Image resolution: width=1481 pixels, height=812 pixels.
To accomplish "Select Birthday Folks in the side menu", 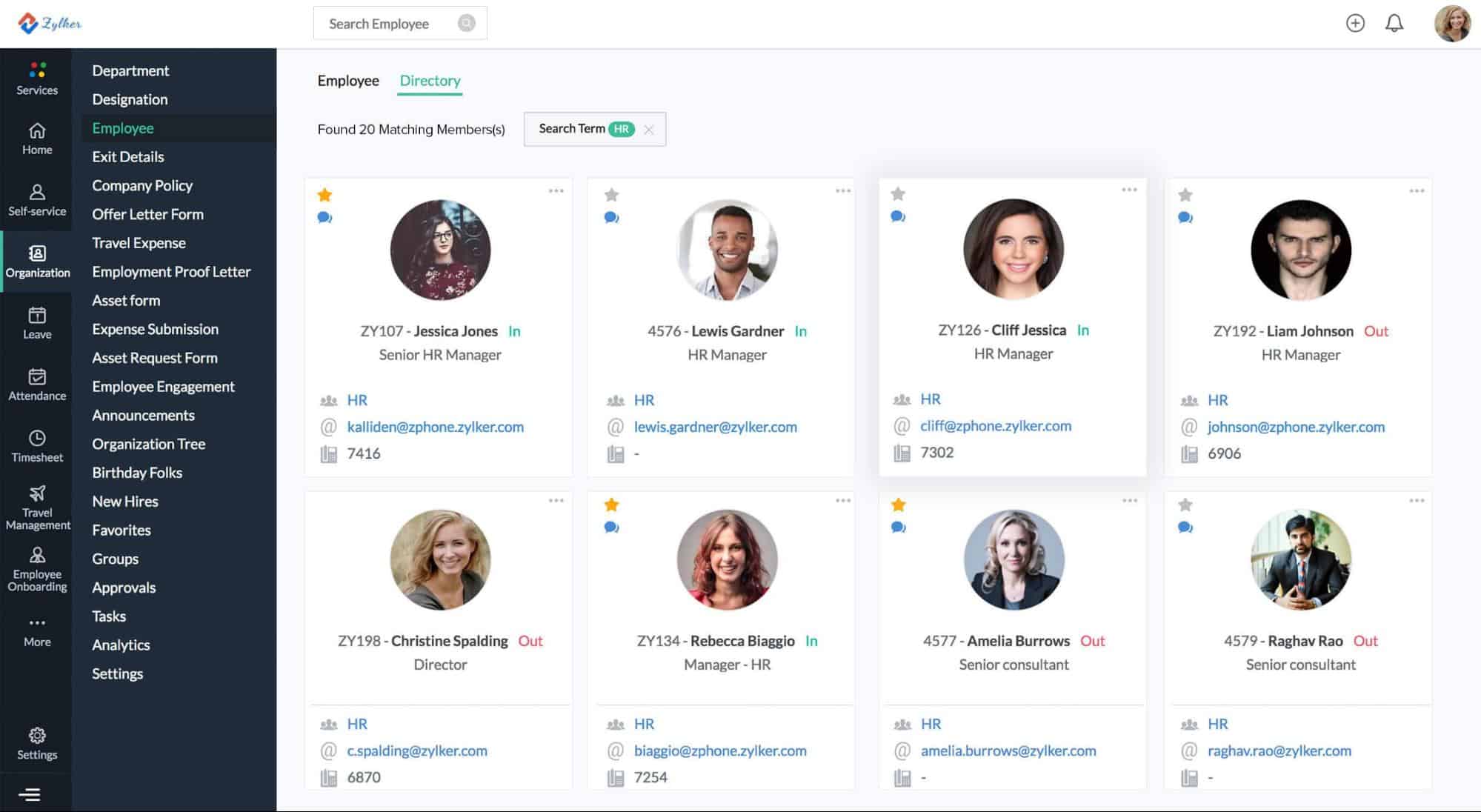I will 138,472.
